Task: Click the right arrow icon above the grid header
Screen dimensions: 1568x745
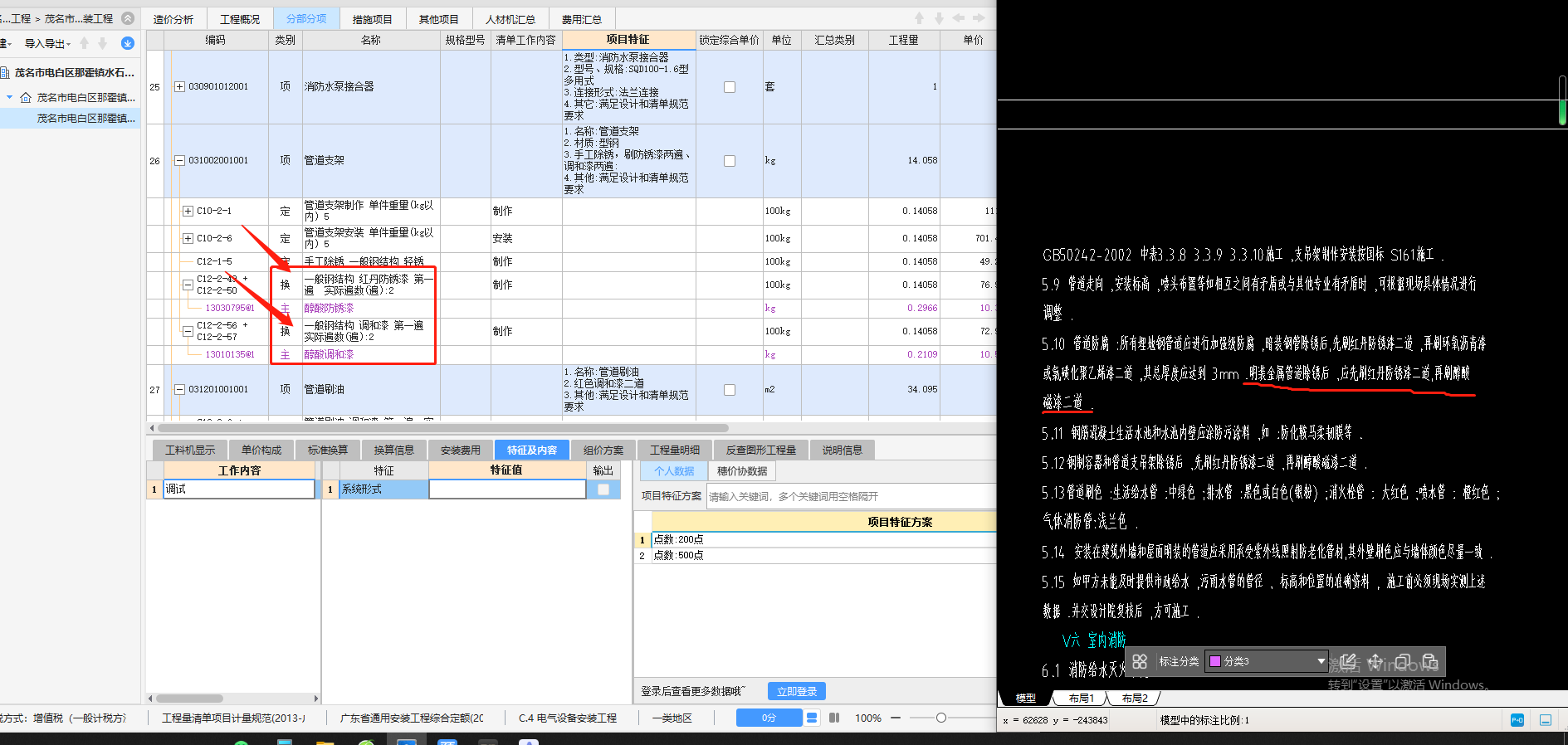Action: click(979, 18)
